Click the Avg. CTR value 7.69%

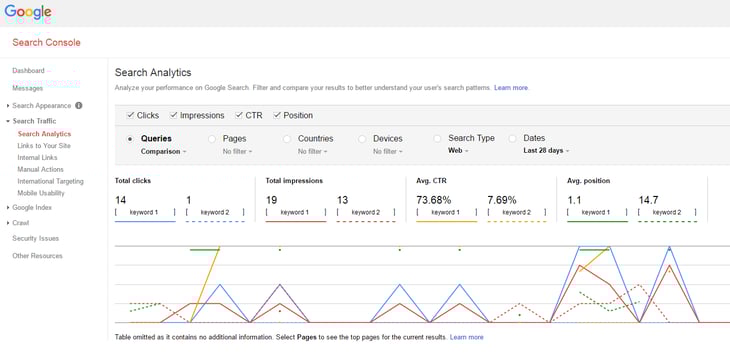point(502,200)
